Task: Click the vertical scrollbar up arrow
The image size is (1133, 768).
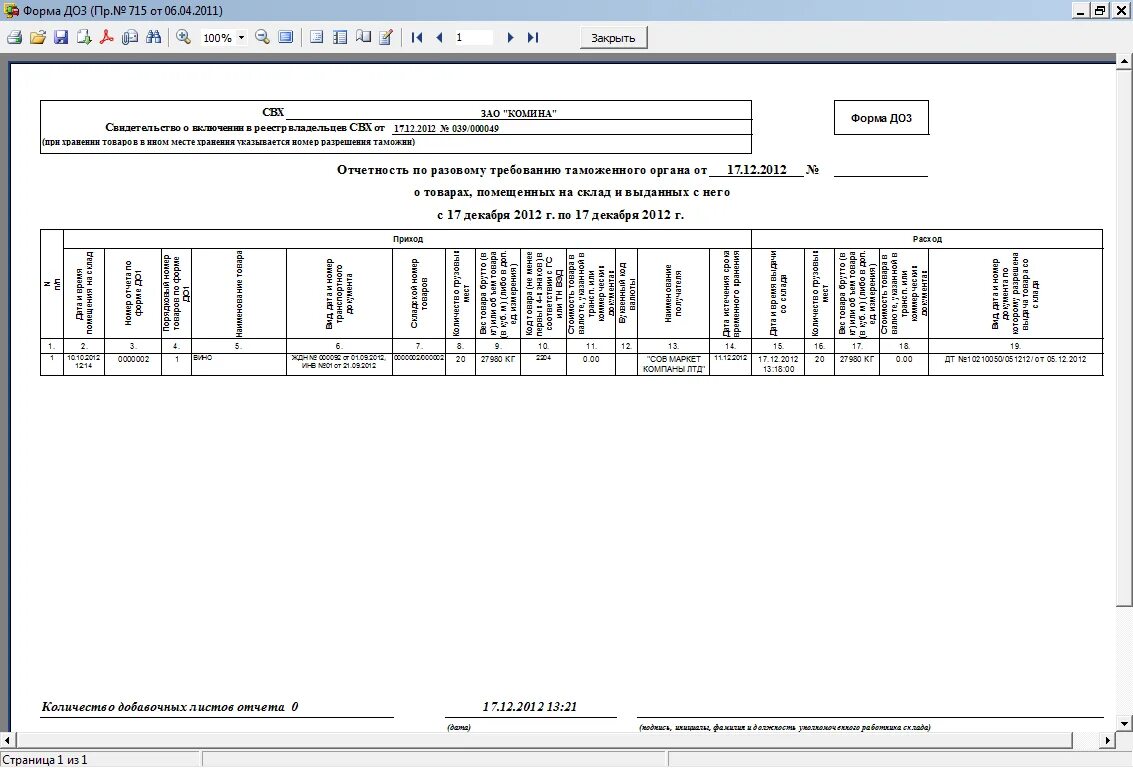Action: click(x=1124, y=62)
